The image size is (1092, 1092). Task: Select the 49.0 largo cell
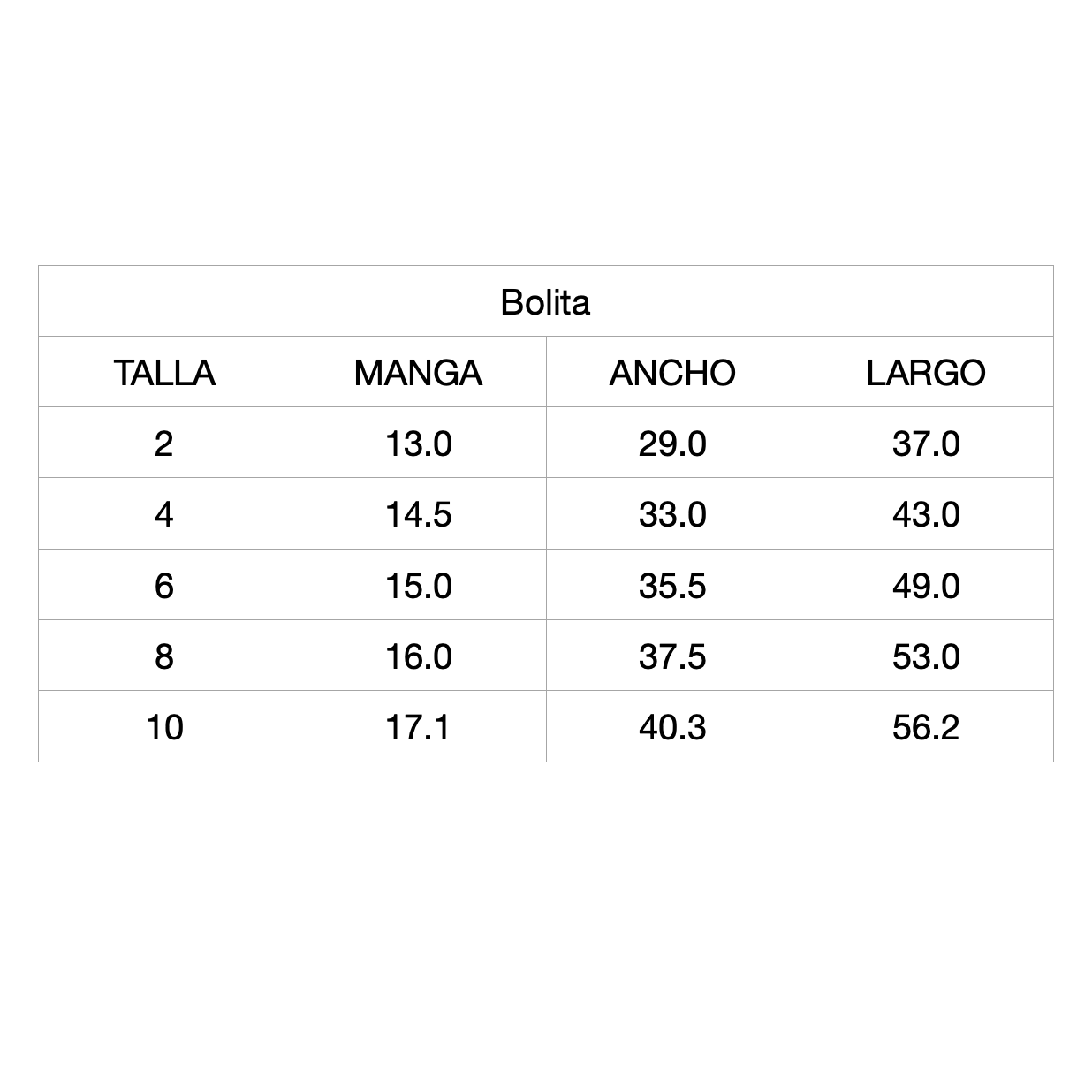(926, 586)
